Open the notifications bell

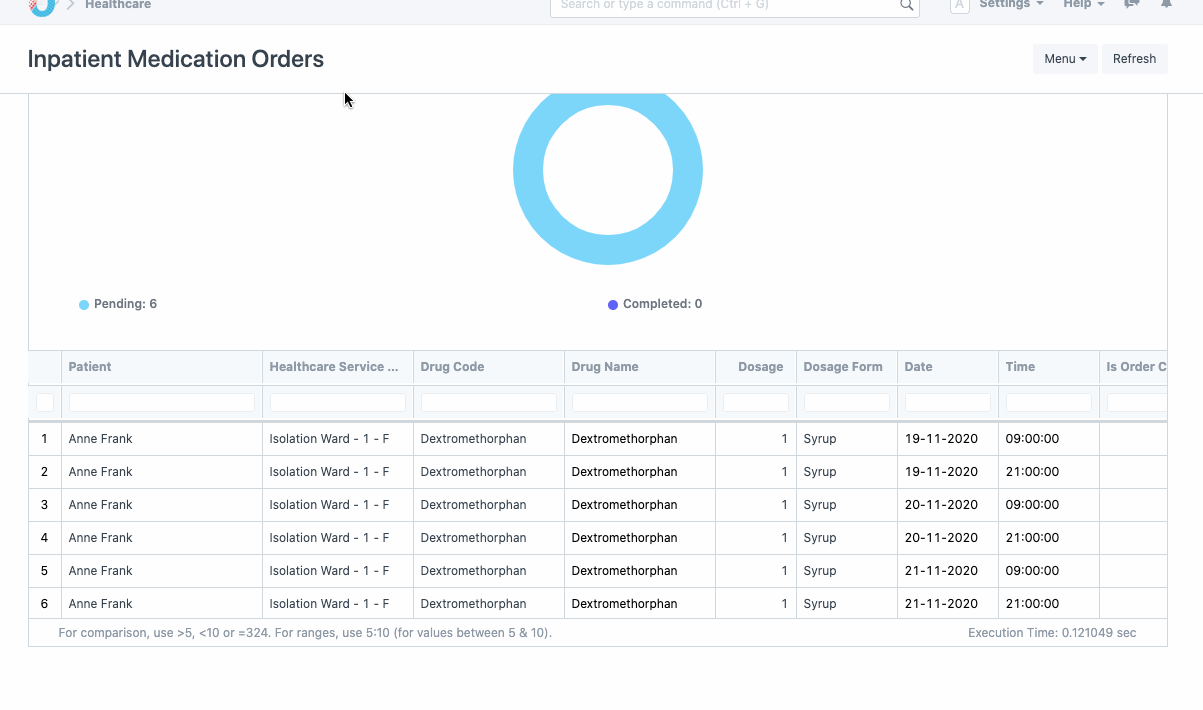tap(1166, 5)
